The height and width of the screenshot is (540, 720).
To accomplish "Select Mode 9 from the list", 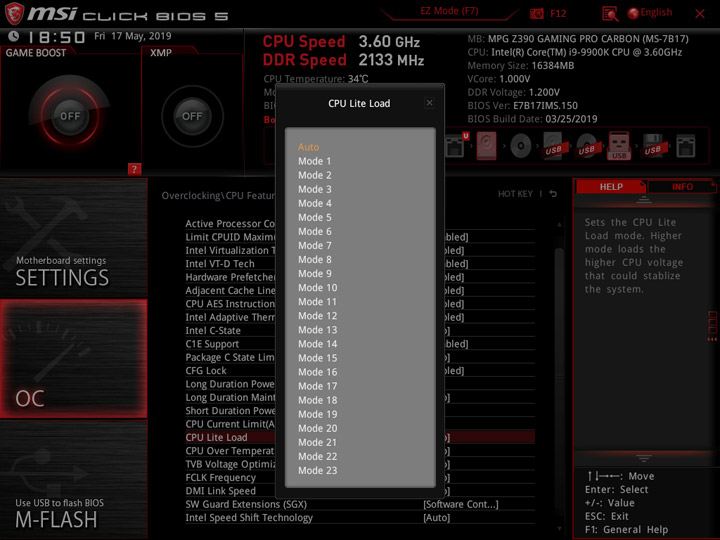I will click(315, 274).
